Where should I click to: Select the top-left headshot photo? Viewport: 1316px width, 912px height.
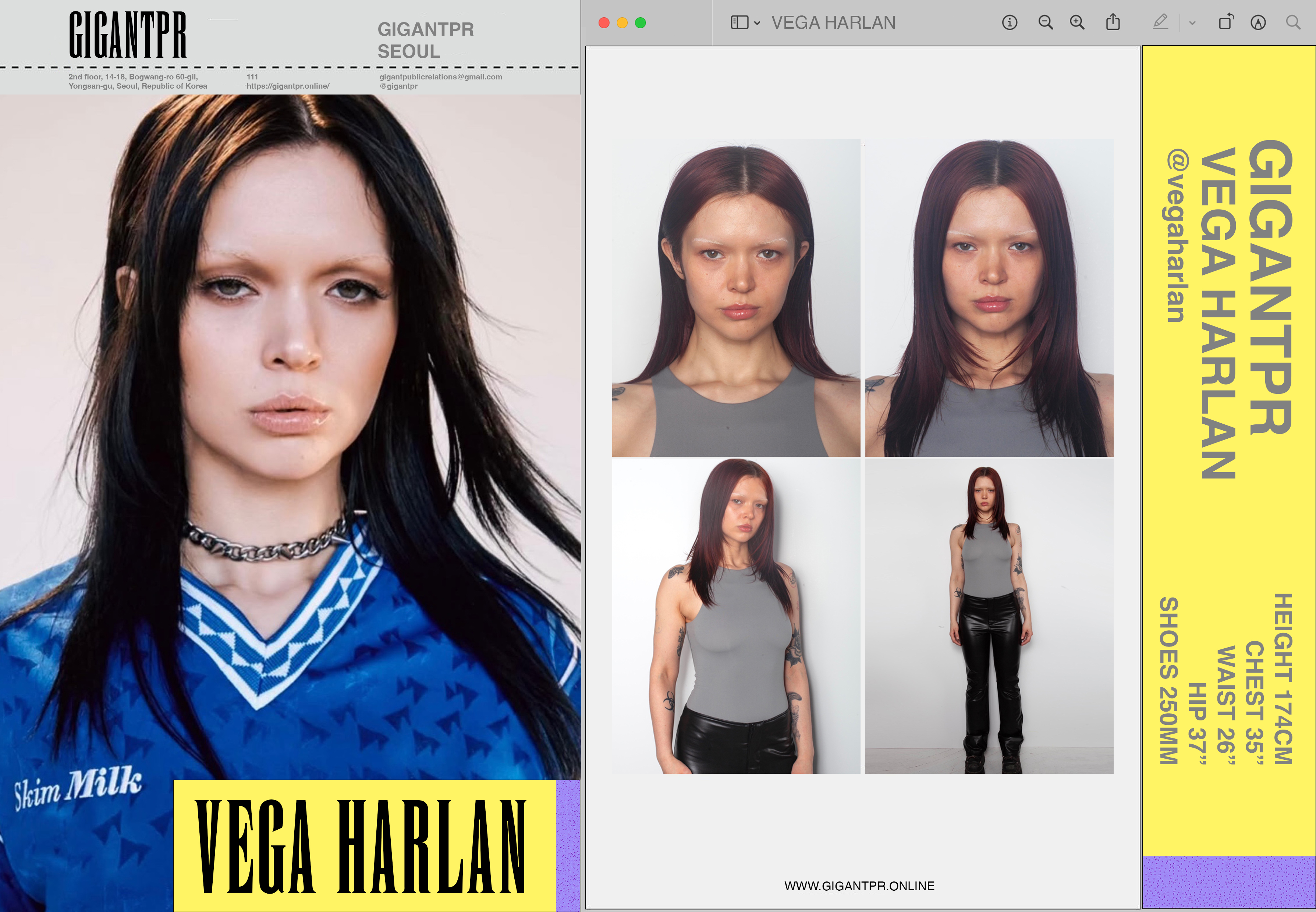pyautogui.click(x=736, y=298)
